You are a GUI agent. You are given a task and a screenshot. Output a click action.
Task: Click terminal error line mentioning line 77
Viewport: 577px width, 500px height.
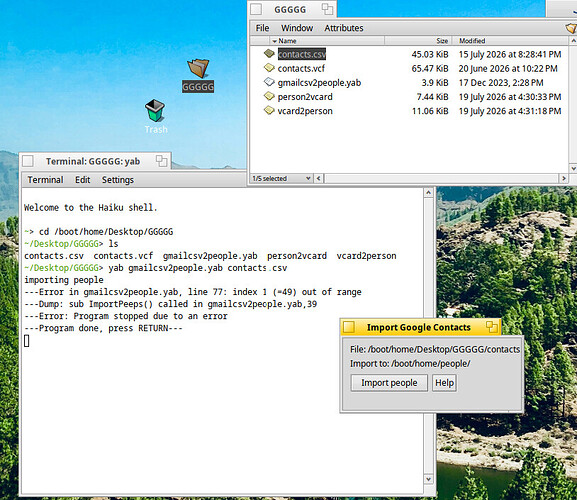point(193,292)
